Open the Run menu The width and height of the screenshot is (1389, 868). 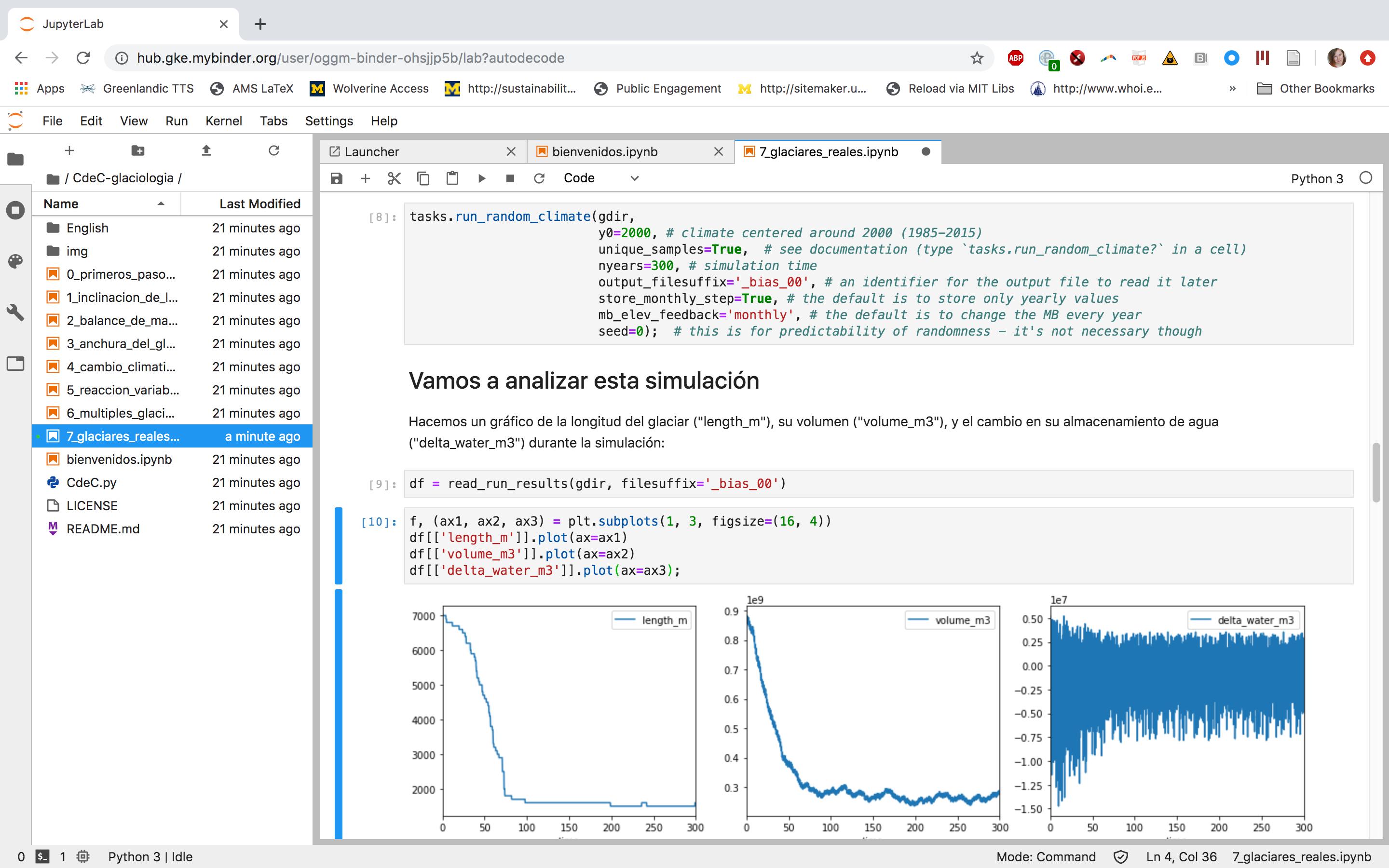click(x=177, y=121)
